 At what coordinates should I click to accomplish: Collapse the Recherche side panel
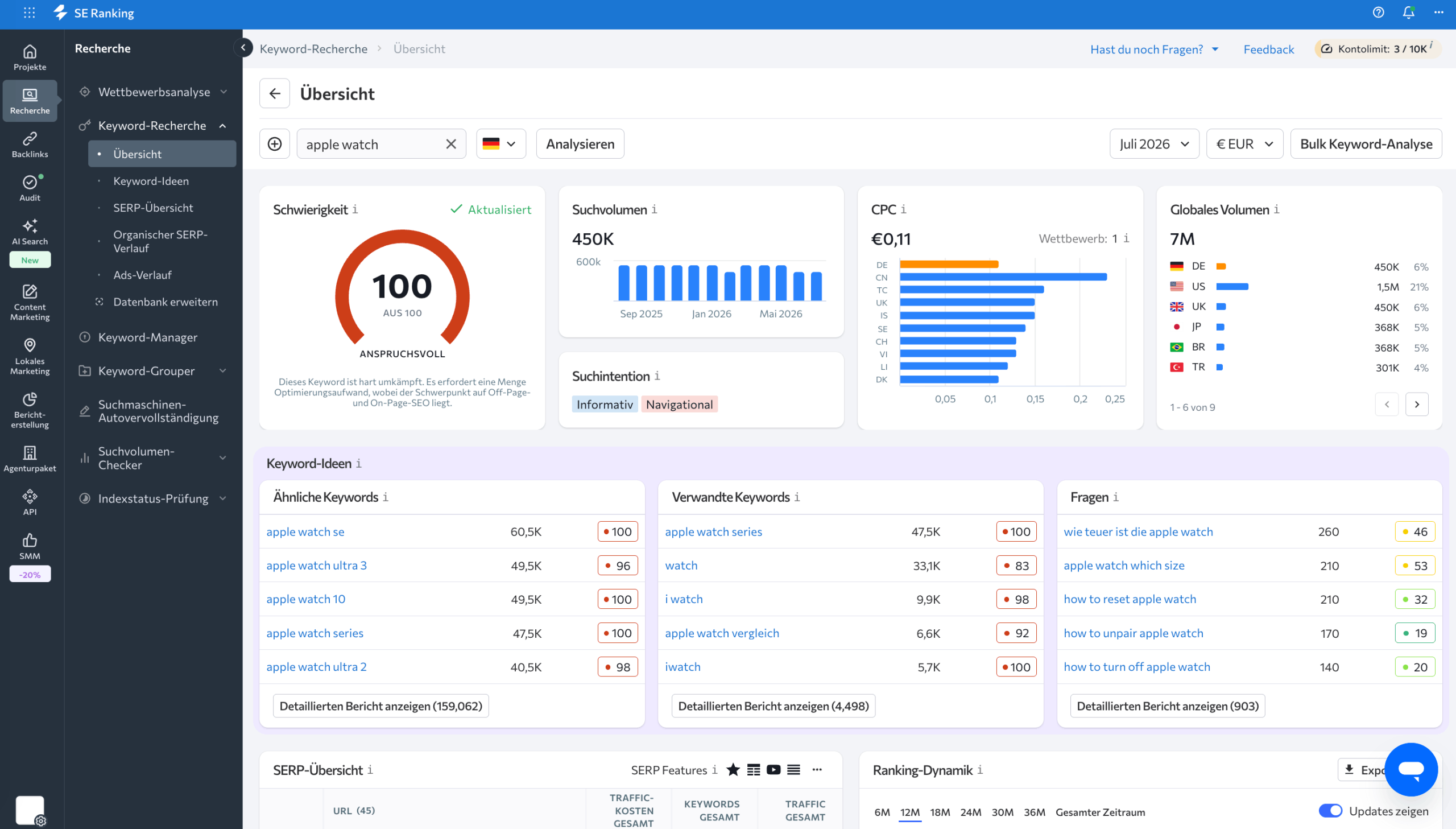[243, 47]
